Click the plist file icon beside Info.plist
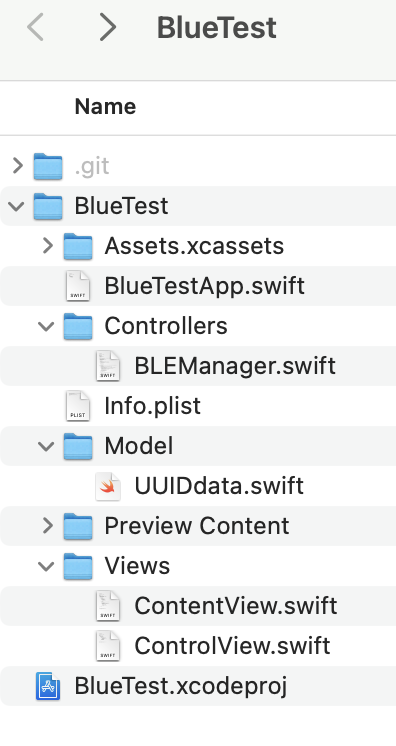 78,406
